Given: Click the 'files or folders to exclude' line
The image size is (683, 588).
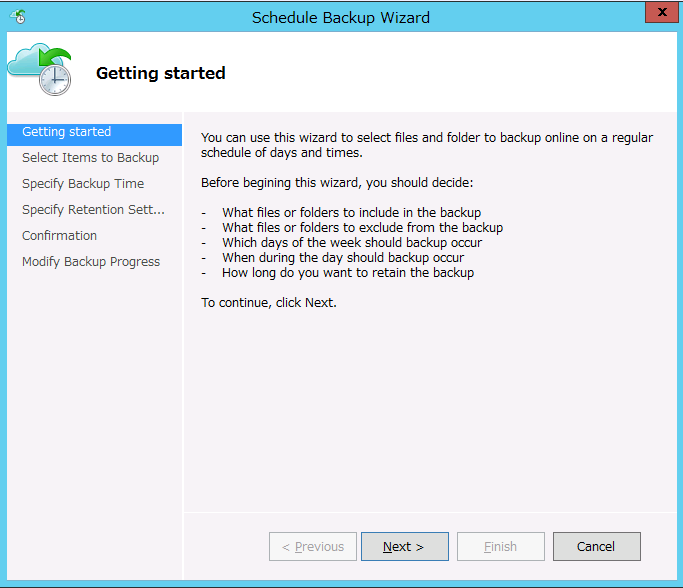Looking at the screenshot, I should tap(362, 228).
